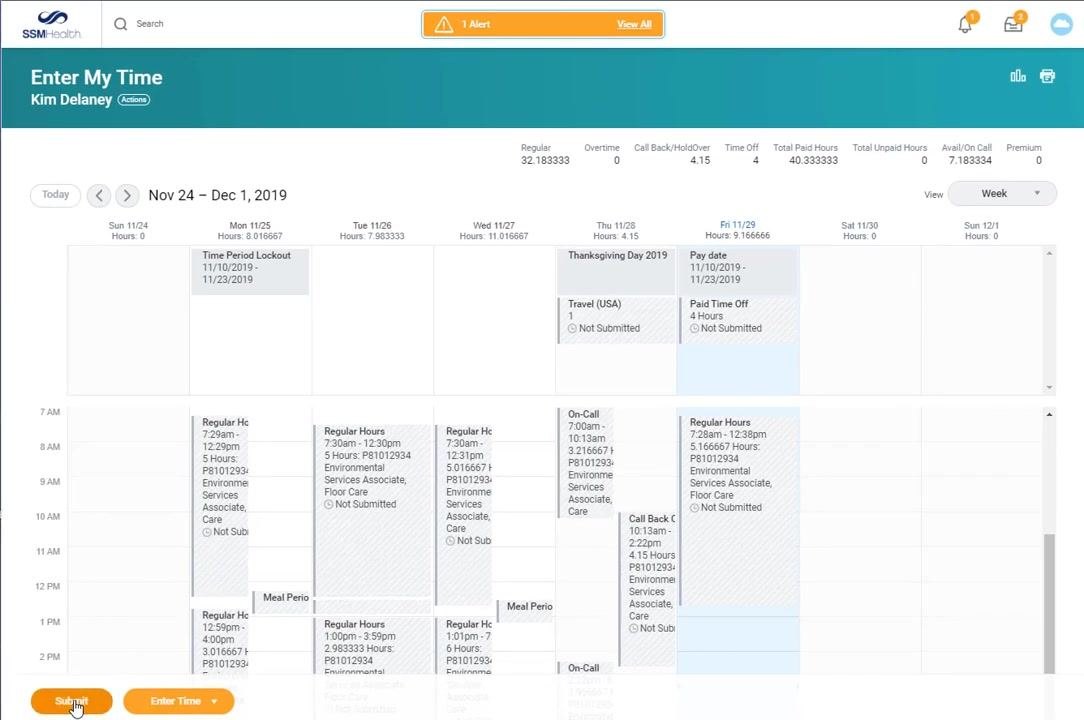Open Thursday Call Back 10:13am block
This screenshot has width=1084, height=720.
647,589
